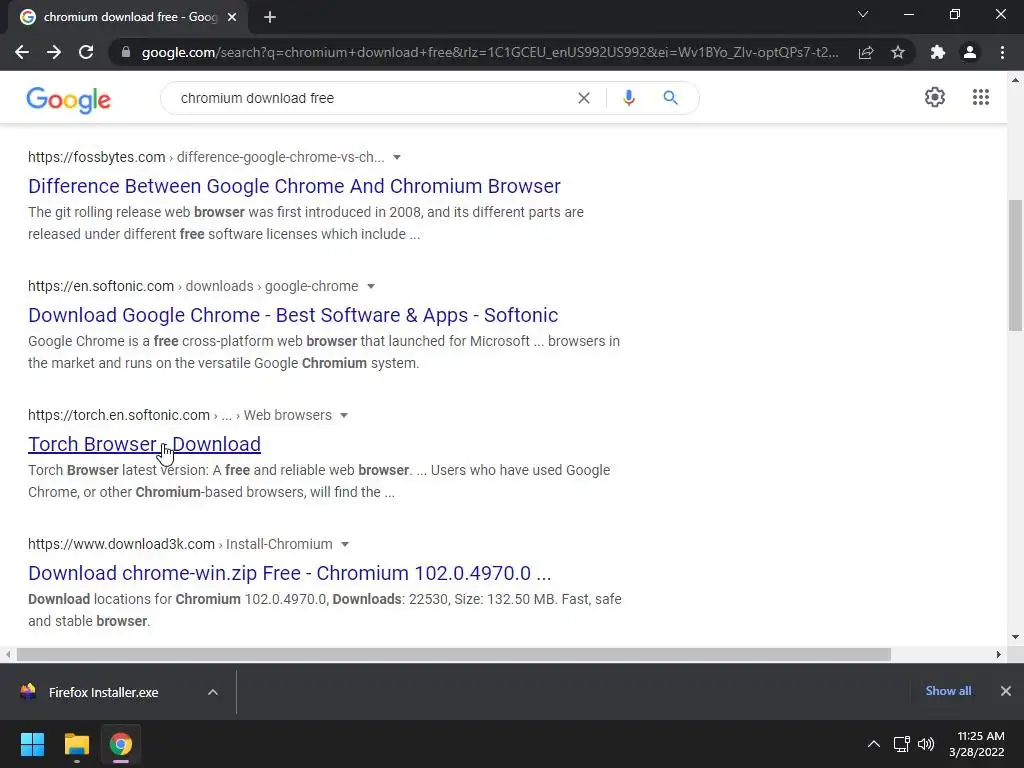
Task: Click the fossbytes.com URL text
Action: (97, 157)
